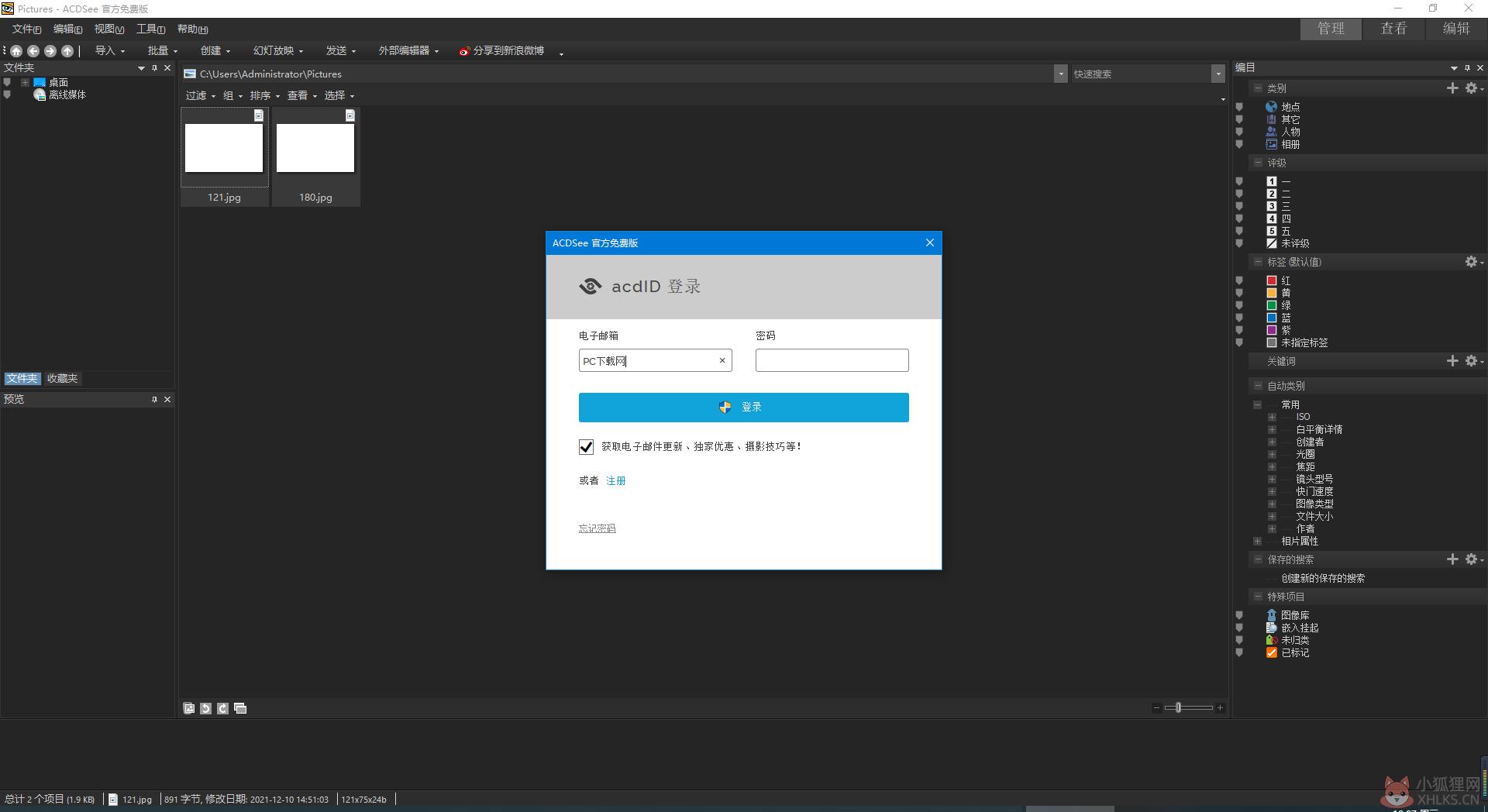Expand the 桌面 desktop tree node
Screen dimensions: 1488x812
pyautogui.click(x=25, y=82)
